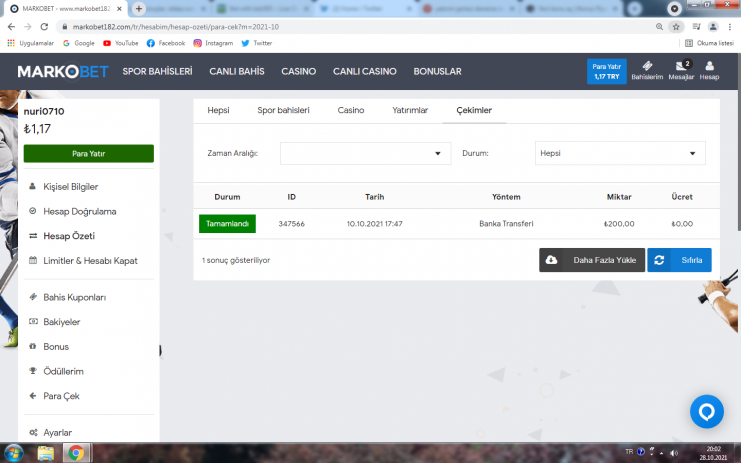This screenshot has height=463, width=741.
Task: Click amount ₺200,00 cell
Action: tap(619, 223)
